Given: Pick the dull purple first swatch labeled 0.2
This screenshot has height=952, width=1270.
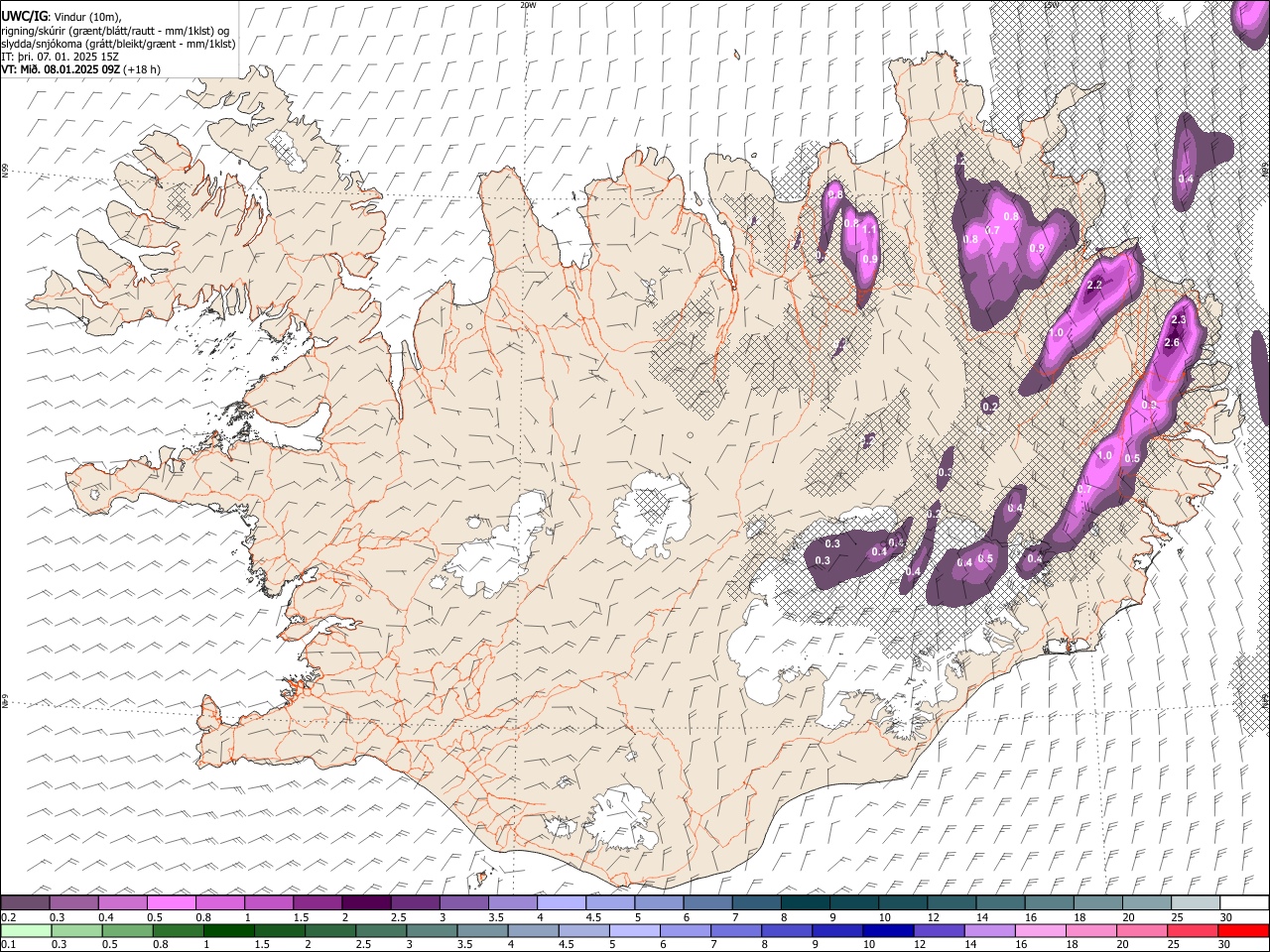Looking at the screenshot, I should [x=25, y=903].
